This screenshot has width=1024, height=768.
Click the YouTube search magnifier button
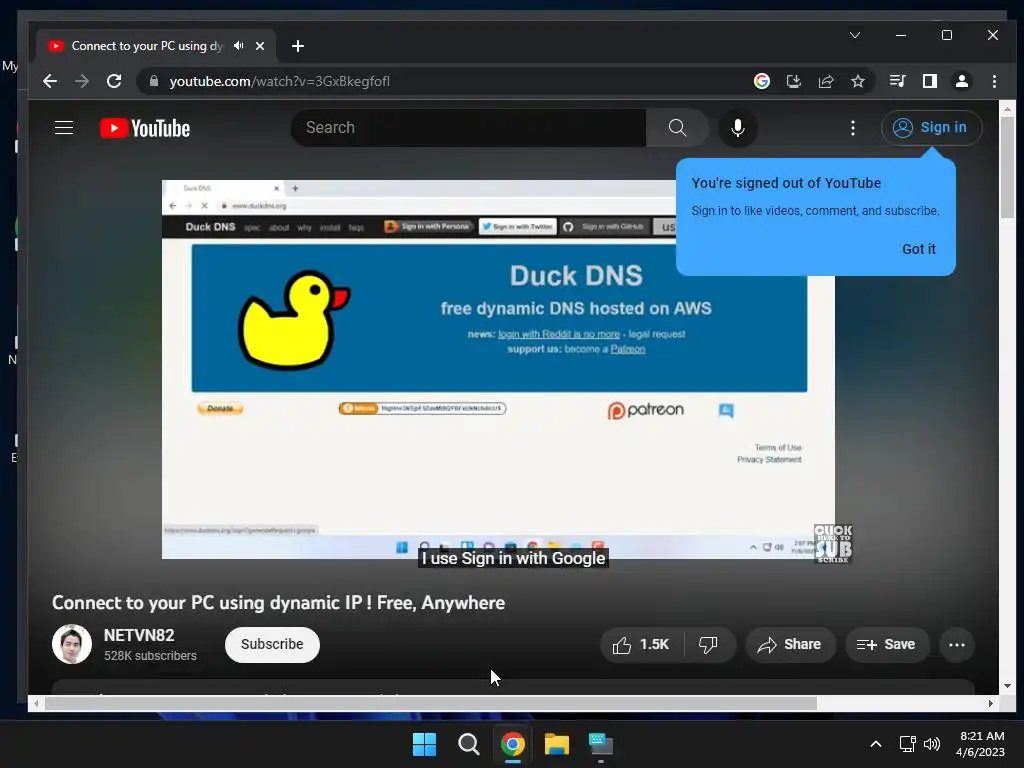(x=677, y=128)
